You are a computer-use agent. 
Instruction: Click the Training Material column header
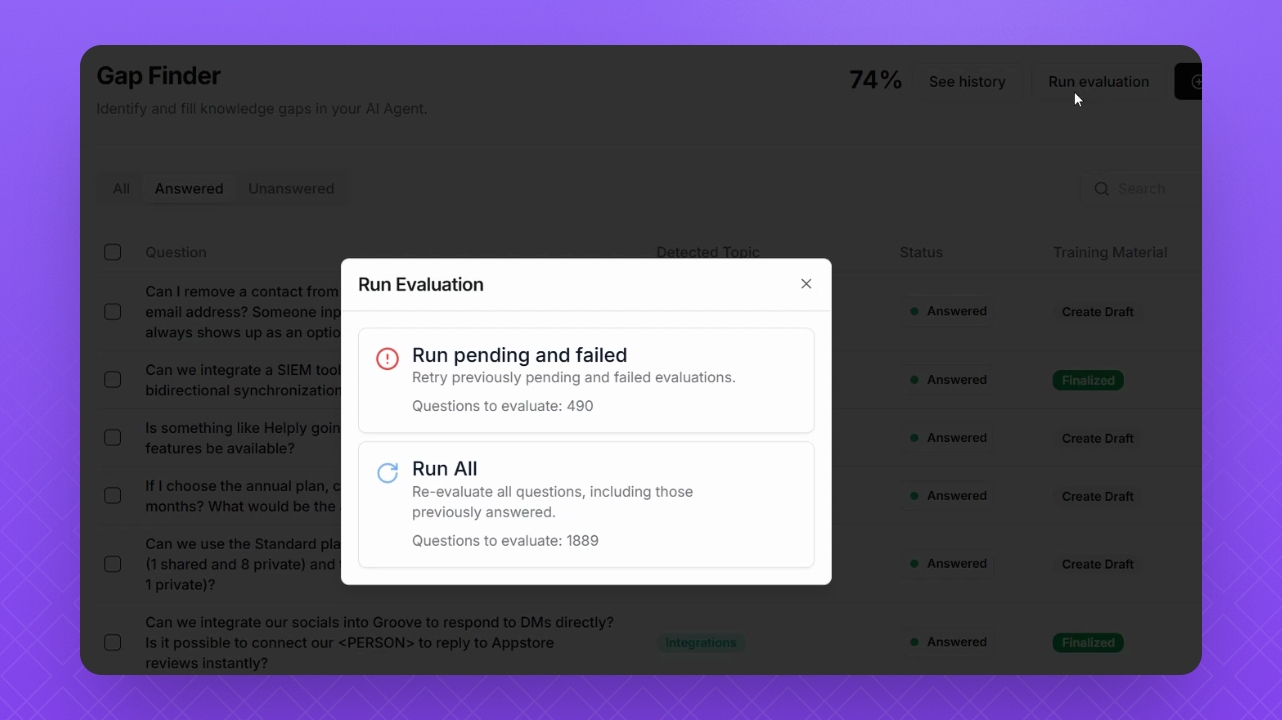tap(1110, 252)
